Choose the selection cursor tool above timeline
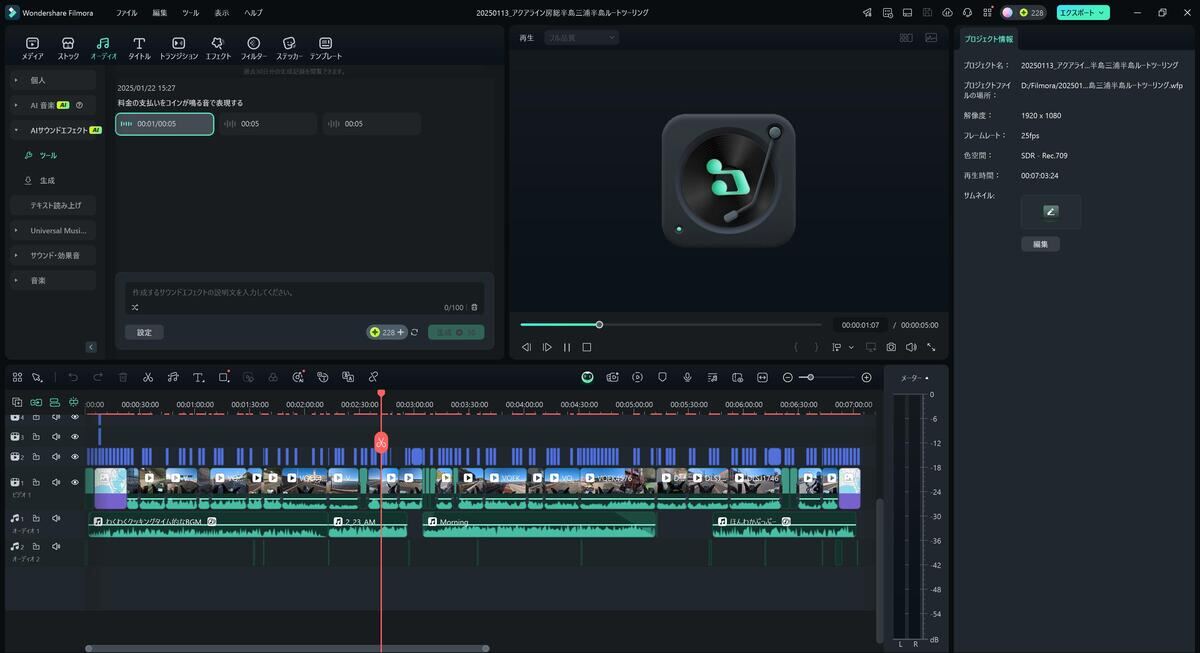Image resolution: width=1200 pixels, height=653 pixels. click(37, 377)
